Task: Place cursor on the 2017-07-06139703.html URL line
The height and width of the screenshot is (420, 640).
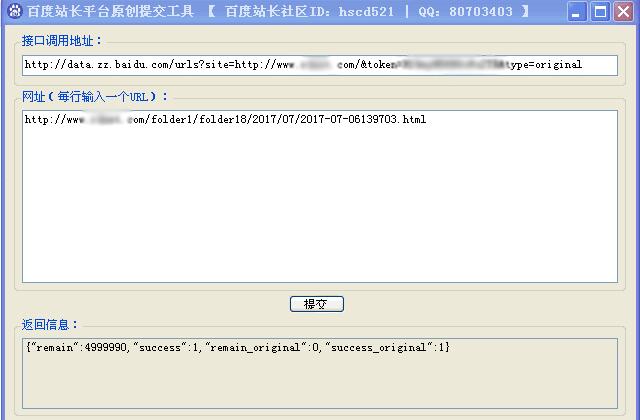Action: click(x=225, y=120)
